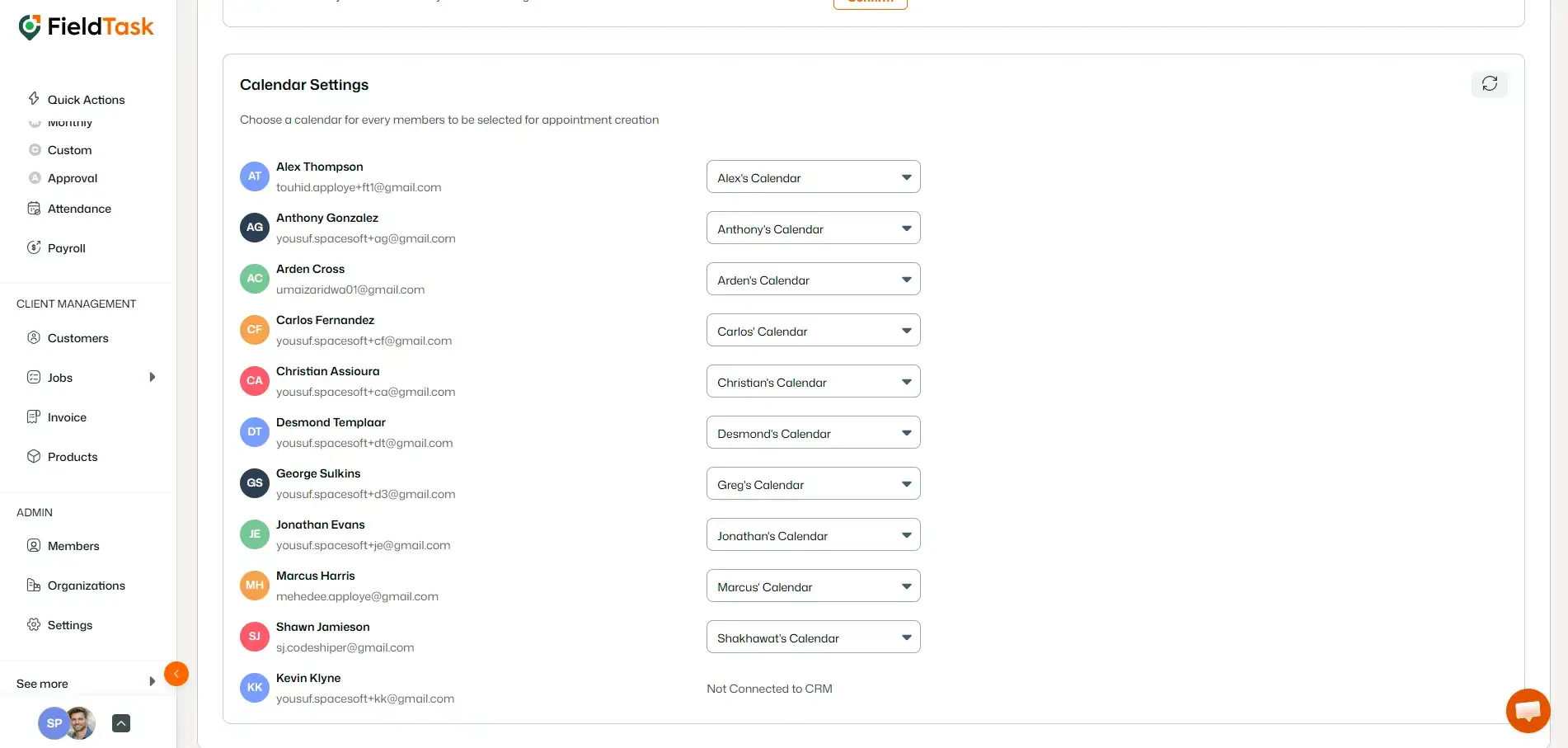Open Shakhawat's Calendar dropdown
Image resolution: width=1568 pixels, height=748 pixels.
tap(813, 637)
